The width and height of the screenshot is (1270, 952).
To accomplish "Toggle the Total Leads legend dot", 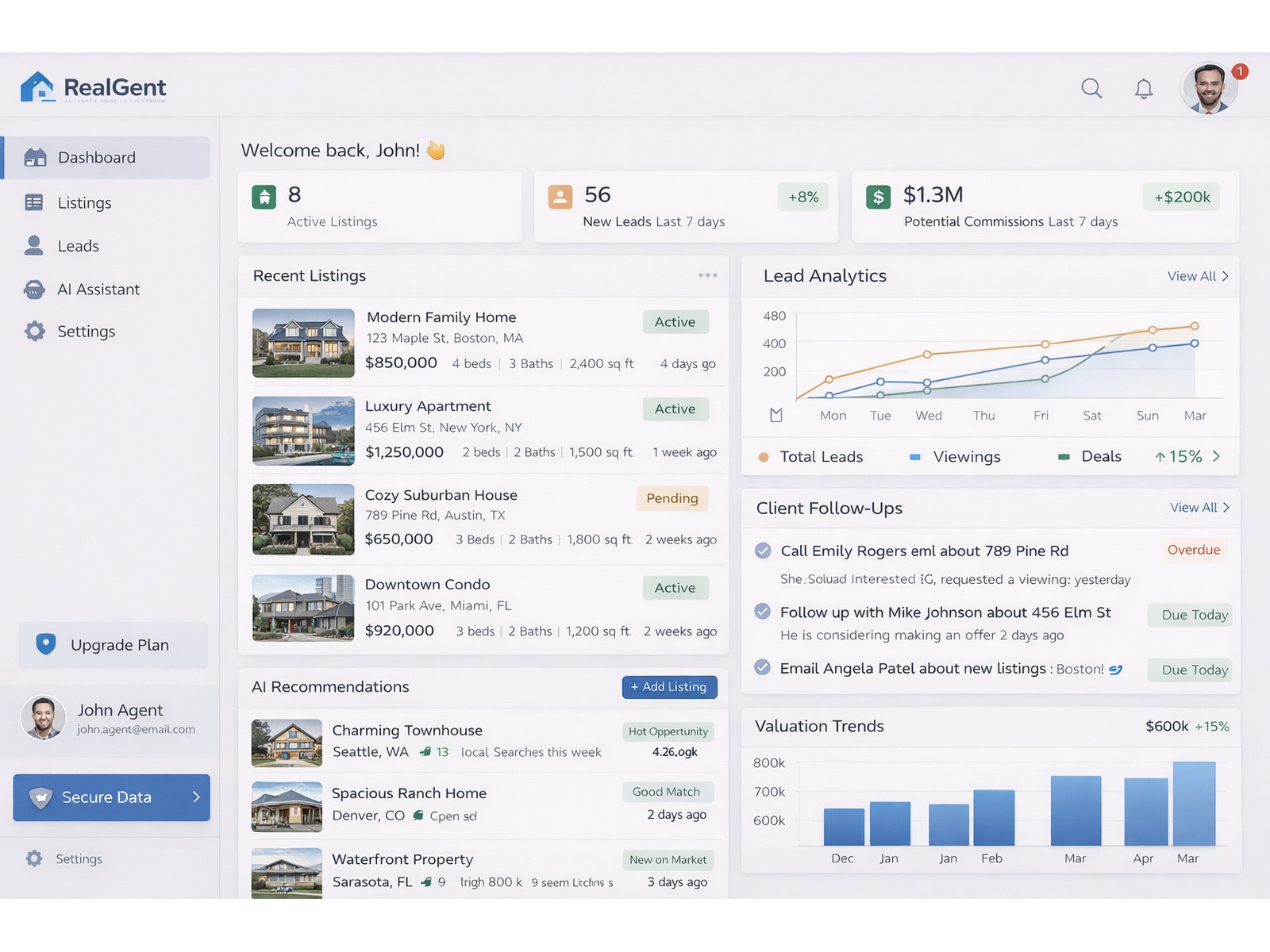I will [x=764, y=457].
